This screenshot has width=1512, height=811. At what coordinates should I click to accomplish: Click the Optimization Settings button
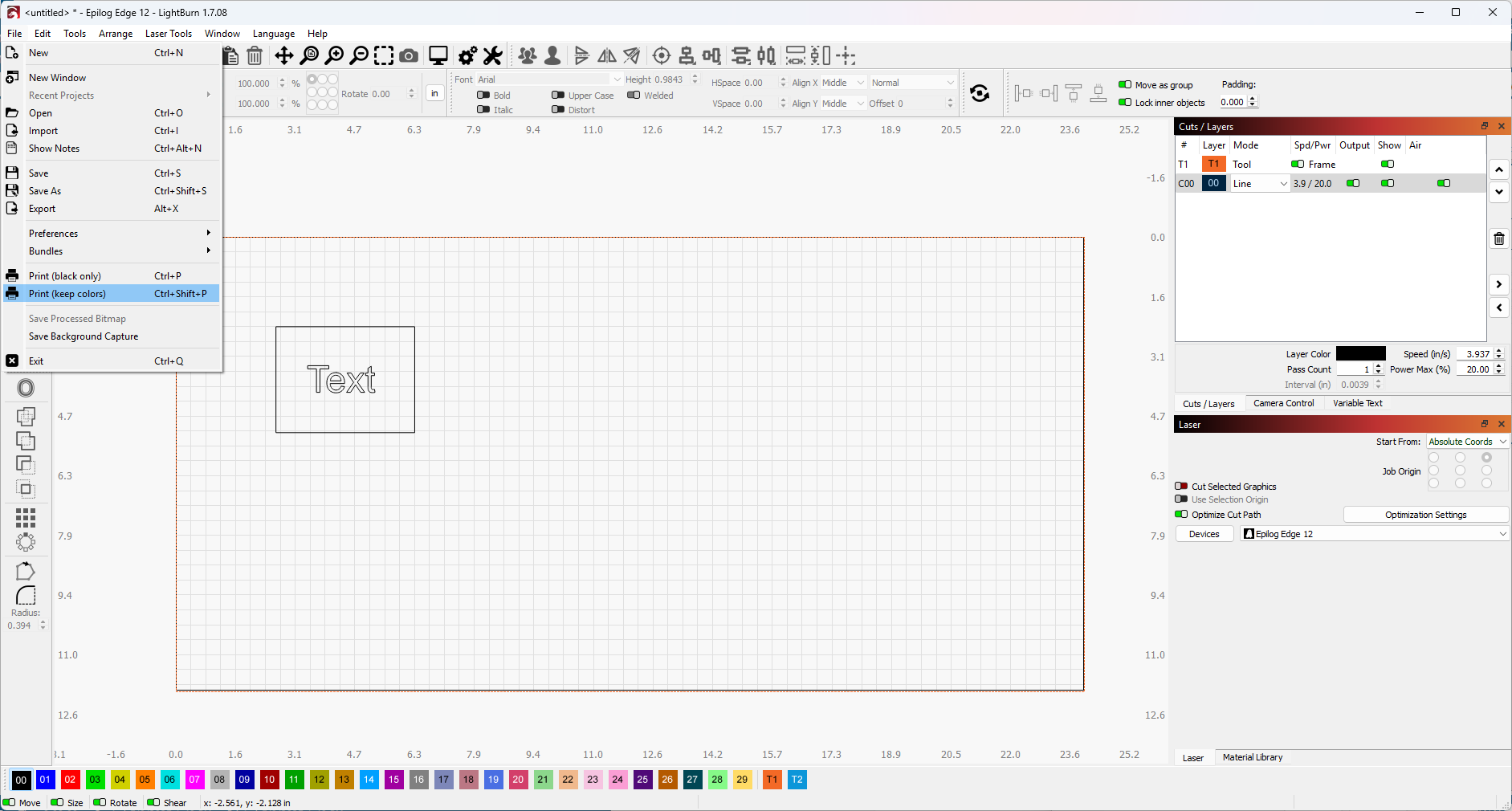pos(1425,515)
